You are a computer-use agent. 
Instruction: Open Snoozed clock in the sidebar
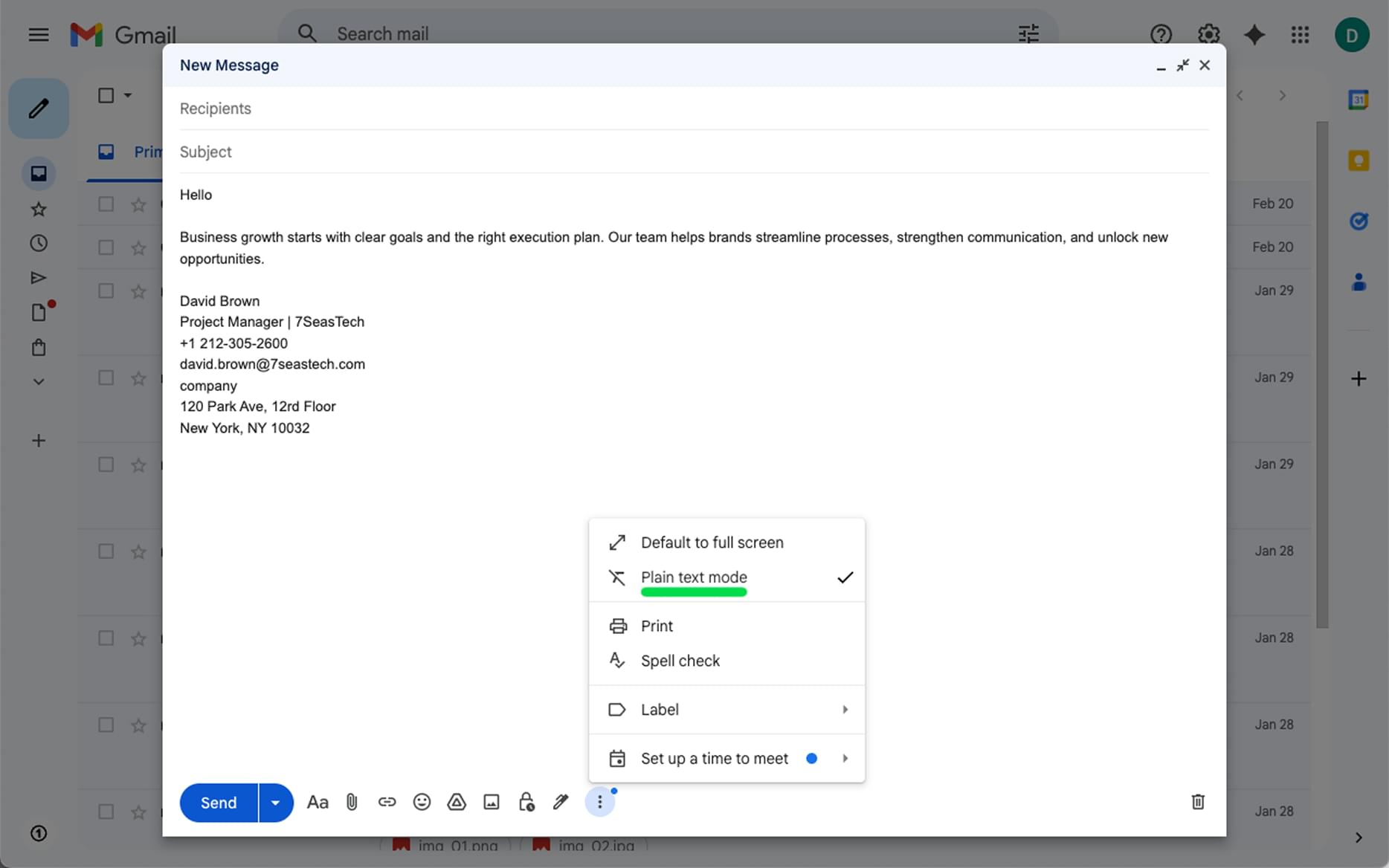click(39, 243)
